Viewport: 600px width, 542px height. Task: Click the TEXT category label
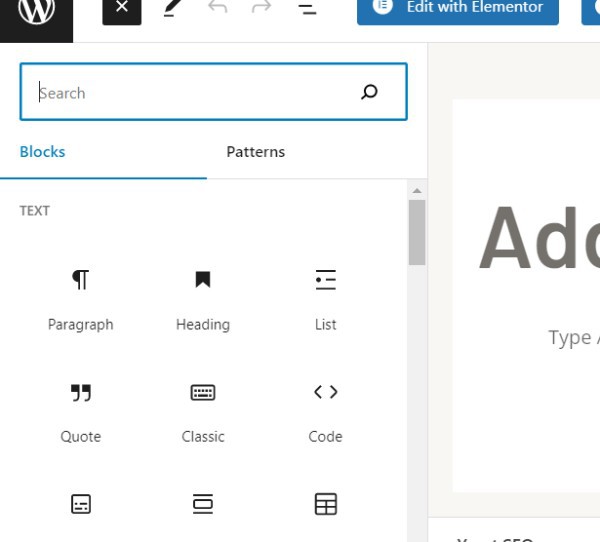point(34,211)
